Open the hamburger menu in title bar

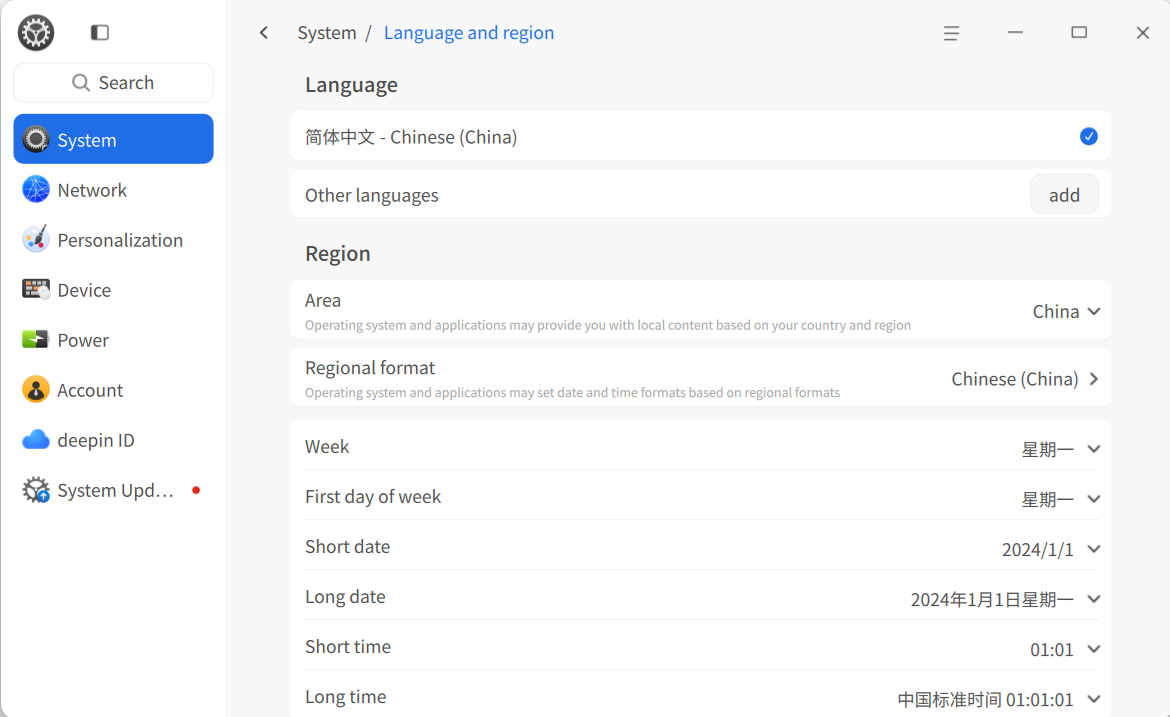(951, 33)
